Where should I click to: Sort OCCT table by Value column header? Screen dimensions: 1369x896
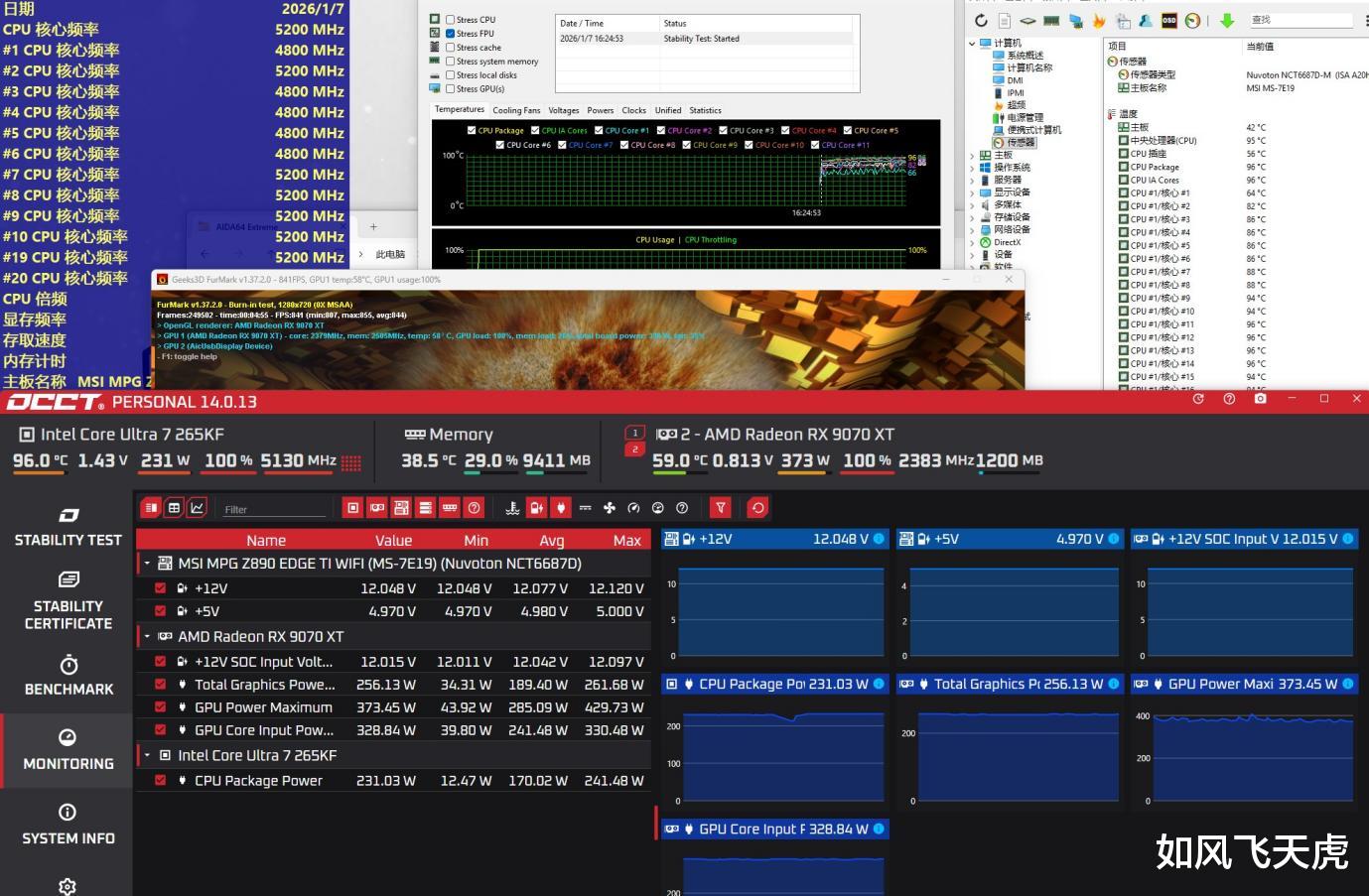(x=393, y=540)
